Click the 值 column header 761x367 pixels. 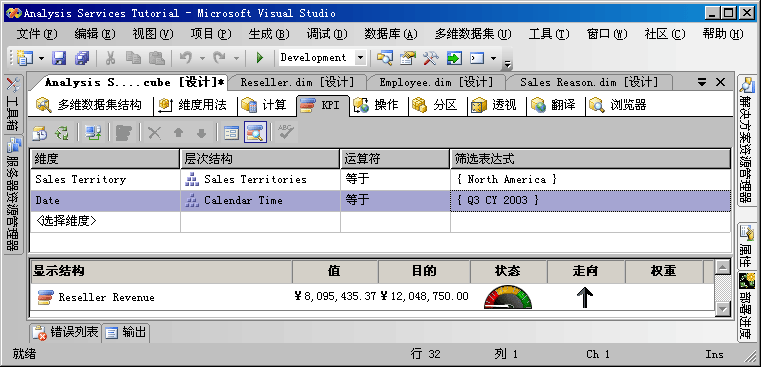point(335,271)
